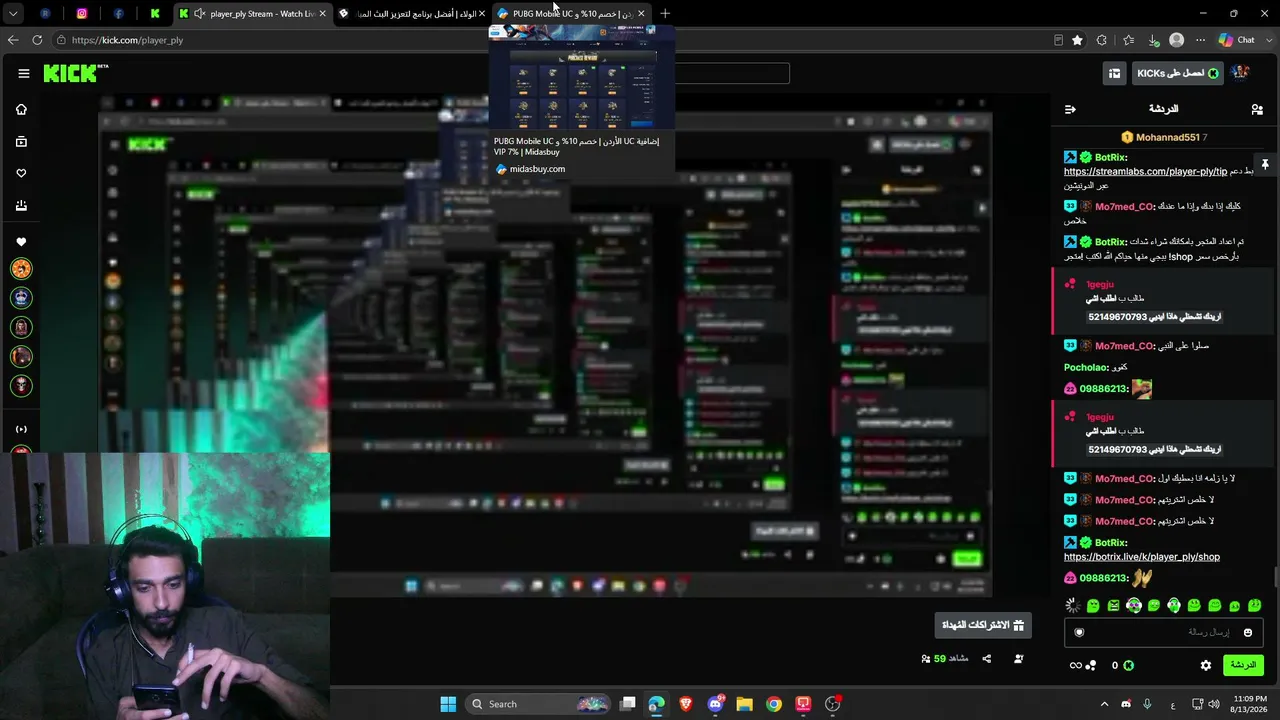The width and height of the screenshot is (1280, 720).
Task: Open the Kick shop box icon
Action: tap(1114, 73)
